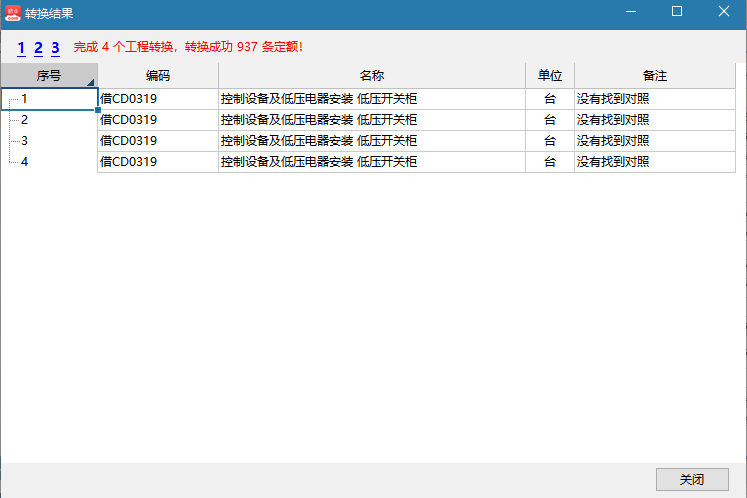Select tree row number 3
This screenshot has height=498, width=747.
[x=25, y=141]
